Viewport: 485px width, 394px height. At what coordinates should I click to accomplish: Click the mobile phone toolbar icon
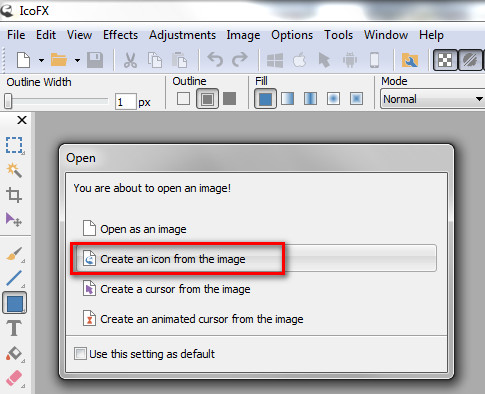[x=374, y=60]
